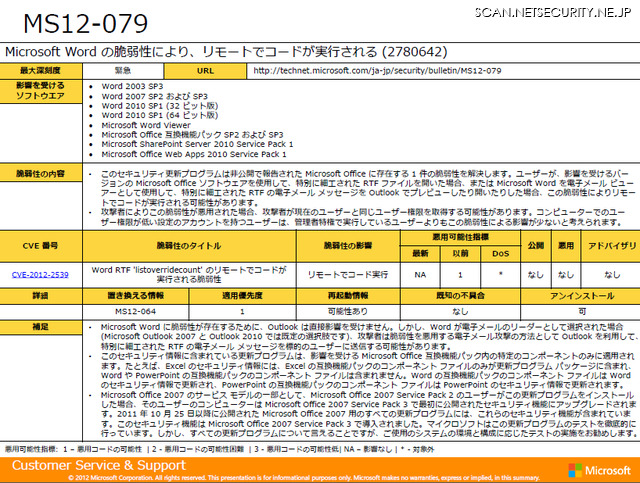
Task: Select 'Word 2010 SP1 (64 ビット版)' entry
Action: [160, 115]
